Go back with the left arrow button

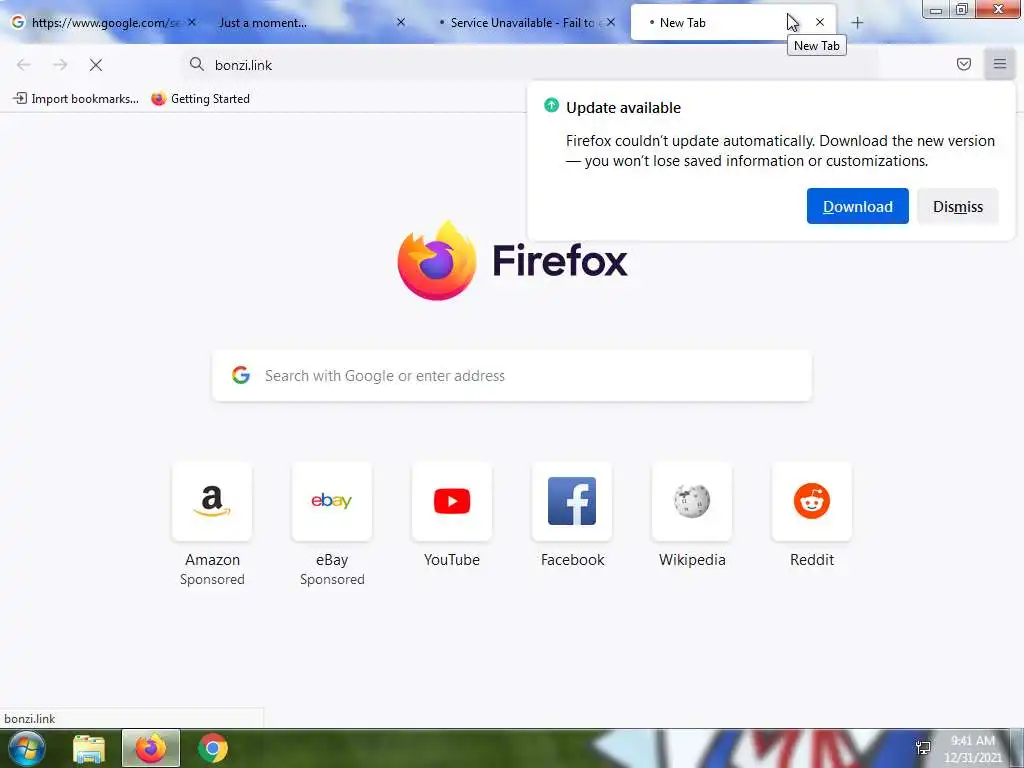point(24,65)
